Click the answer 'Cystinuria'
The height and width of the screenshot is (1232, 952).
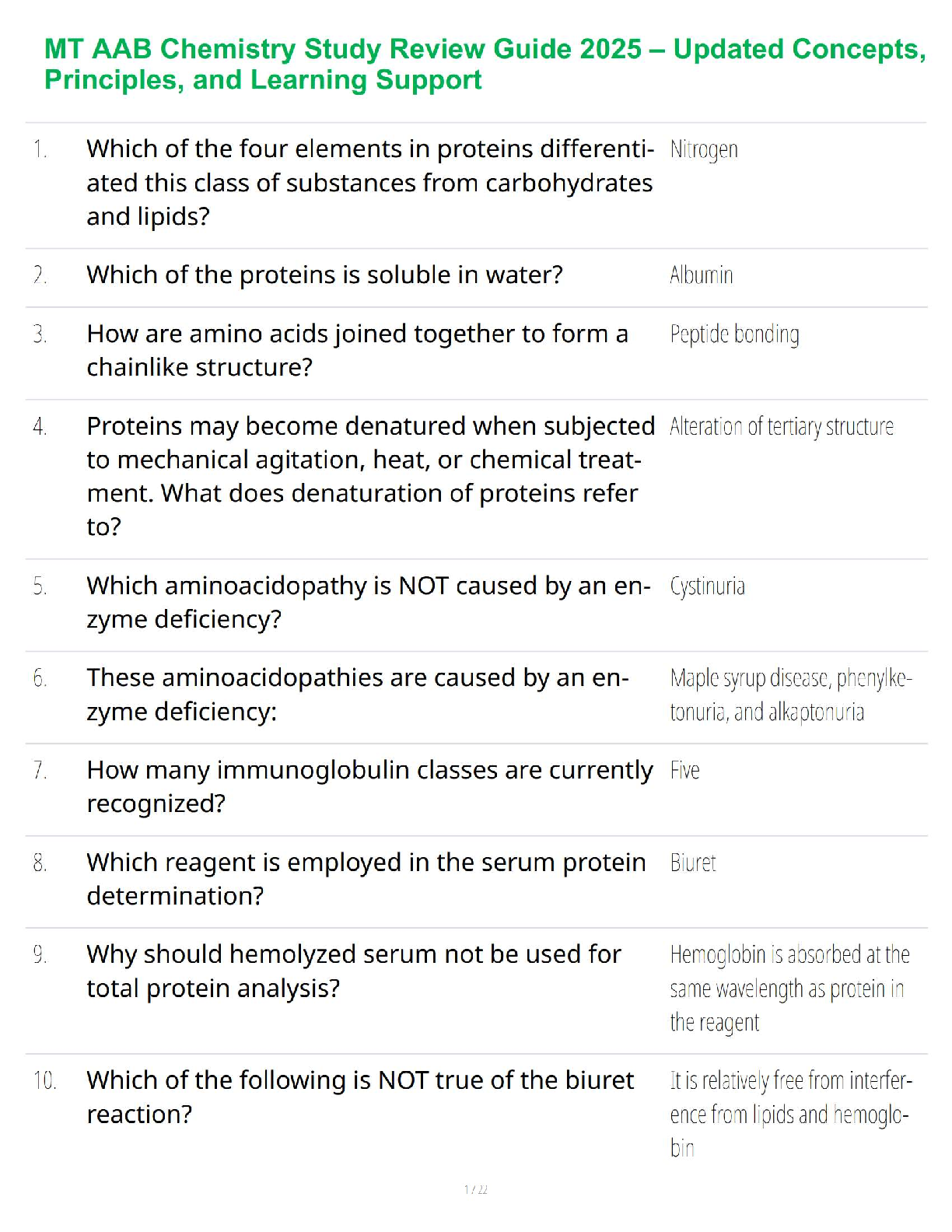click(x=707, y=586)
